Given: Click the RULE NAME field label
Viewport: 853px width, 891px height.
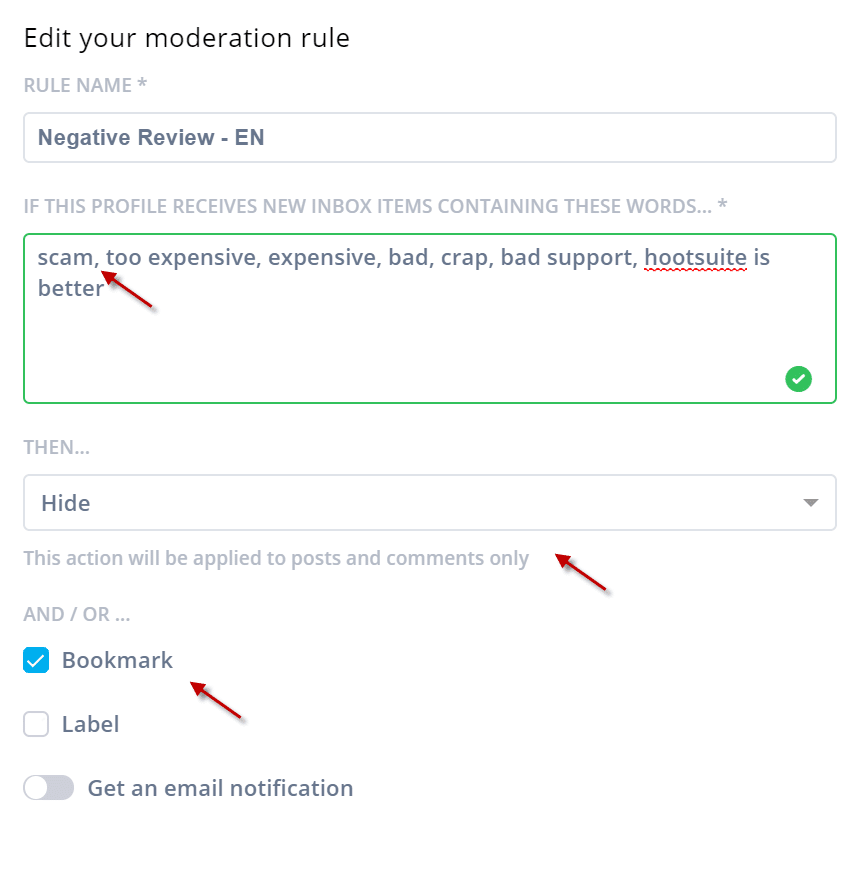Looking at the screenshot, I should [85, 85].
